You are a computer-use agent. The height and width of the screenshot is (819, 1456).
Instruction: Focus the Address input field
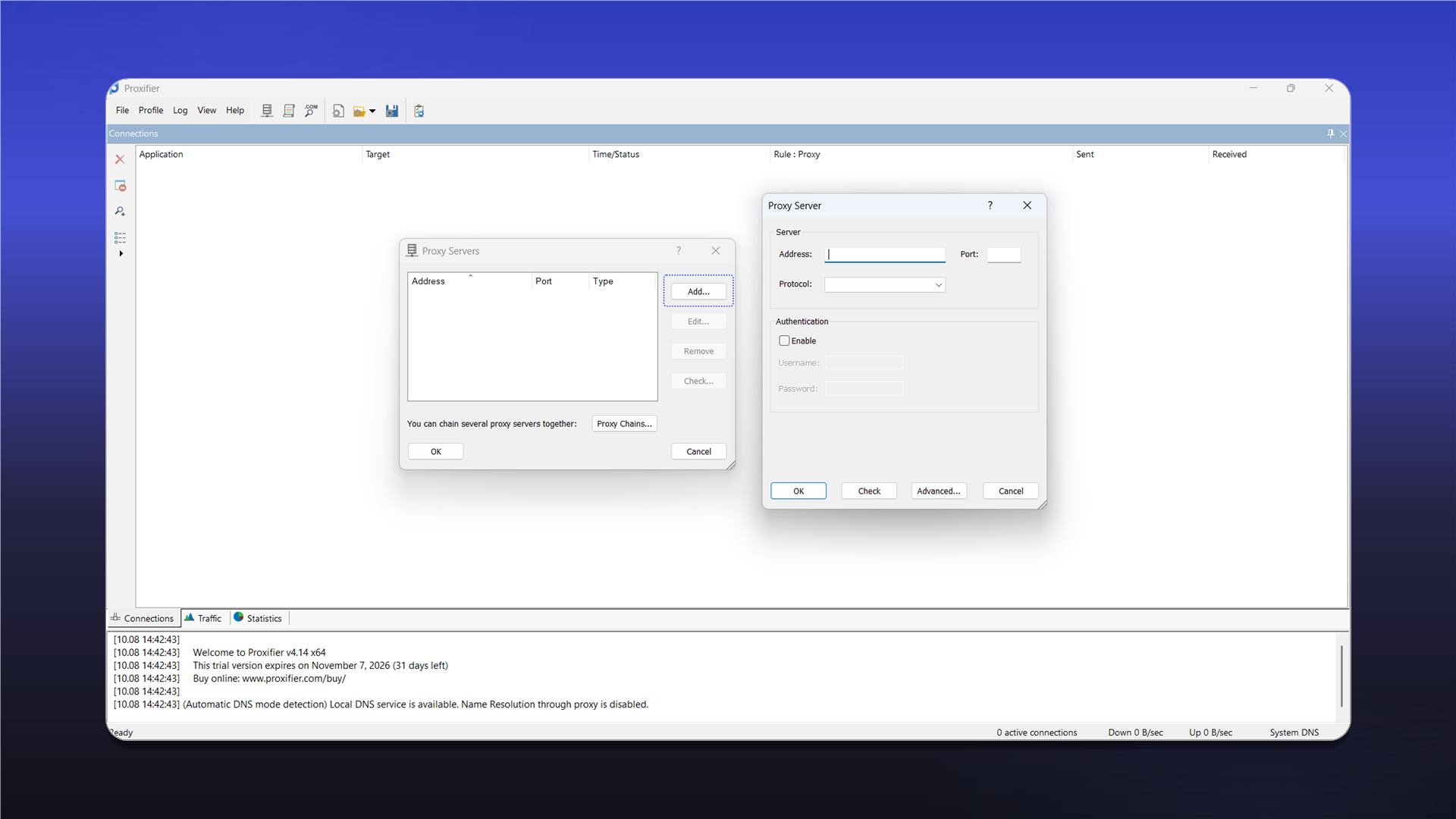[x=885, y=255]
